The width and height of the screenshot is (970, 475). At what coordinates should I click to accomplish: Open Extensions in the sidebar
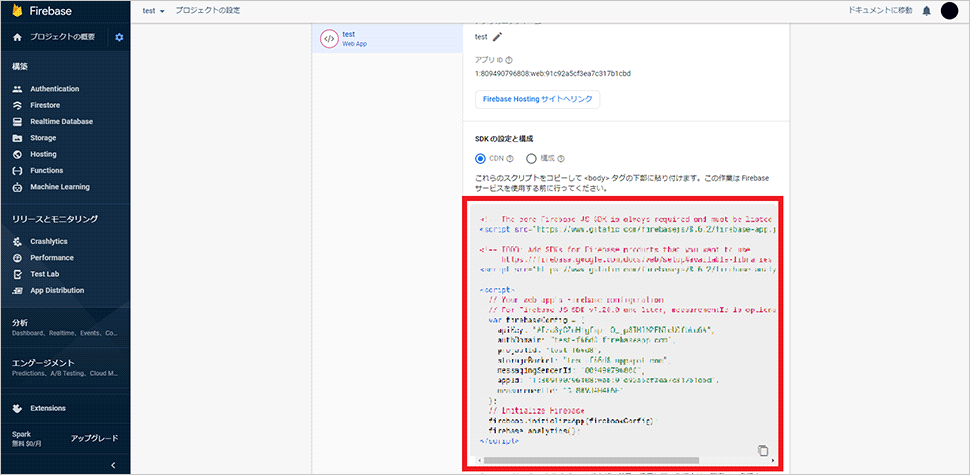tap(48, 408)
